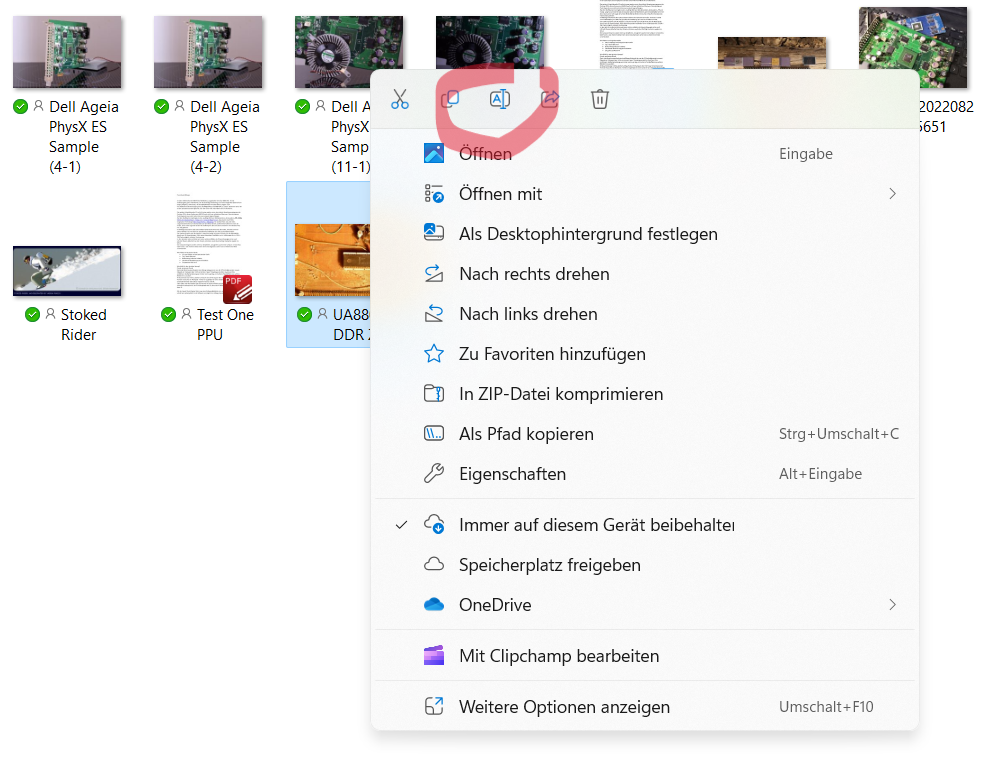Click the green sync checkmark on Stoked Rider

click(33, 314)
